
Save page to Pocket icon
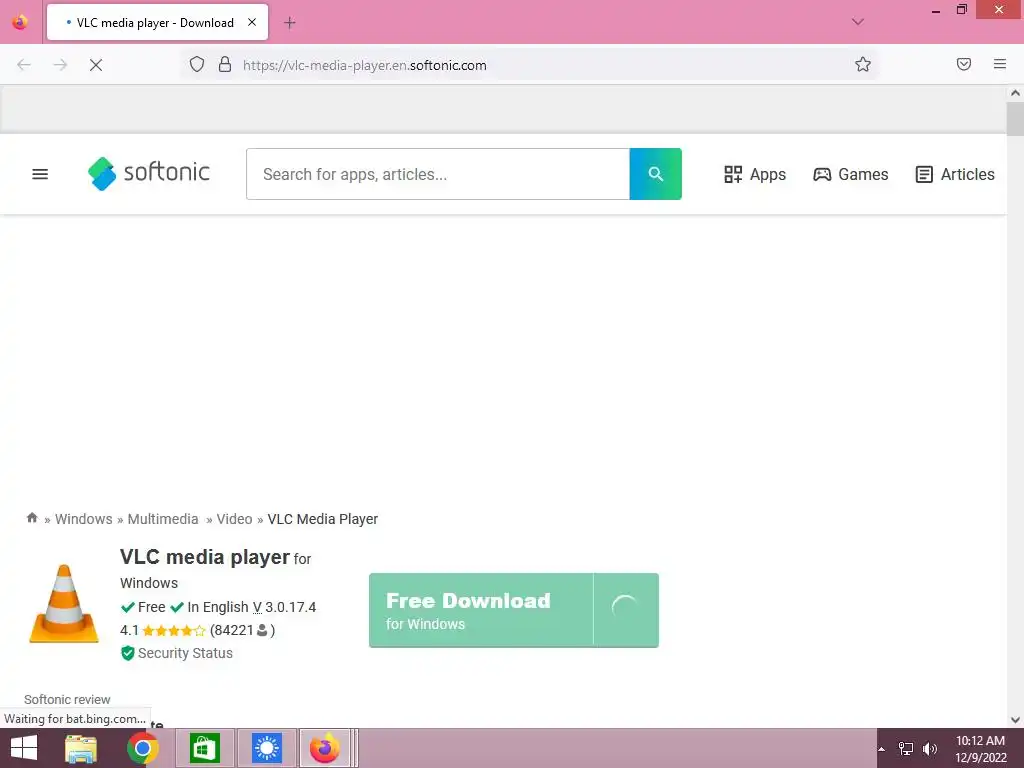[x=964, y=64]
